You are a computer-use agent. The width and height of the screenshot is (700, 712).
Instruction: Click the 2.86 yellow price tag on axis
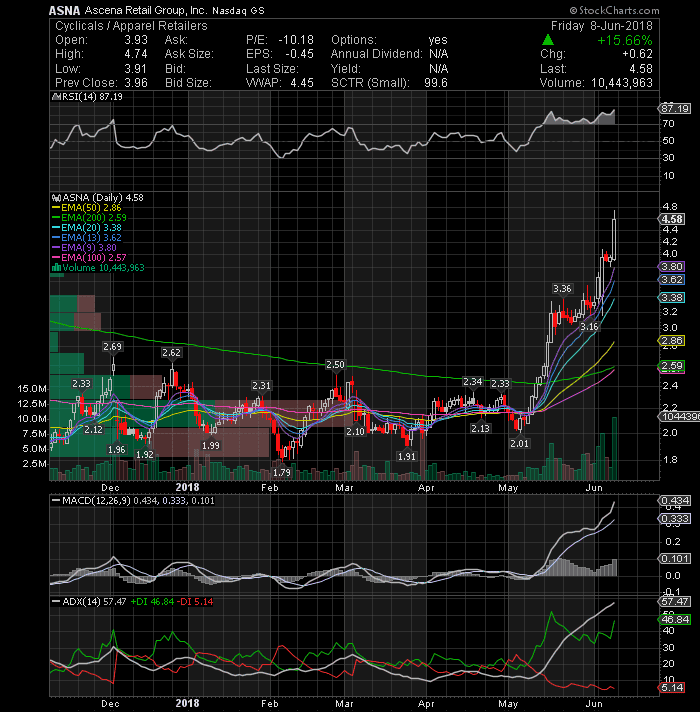pos(671,341)
